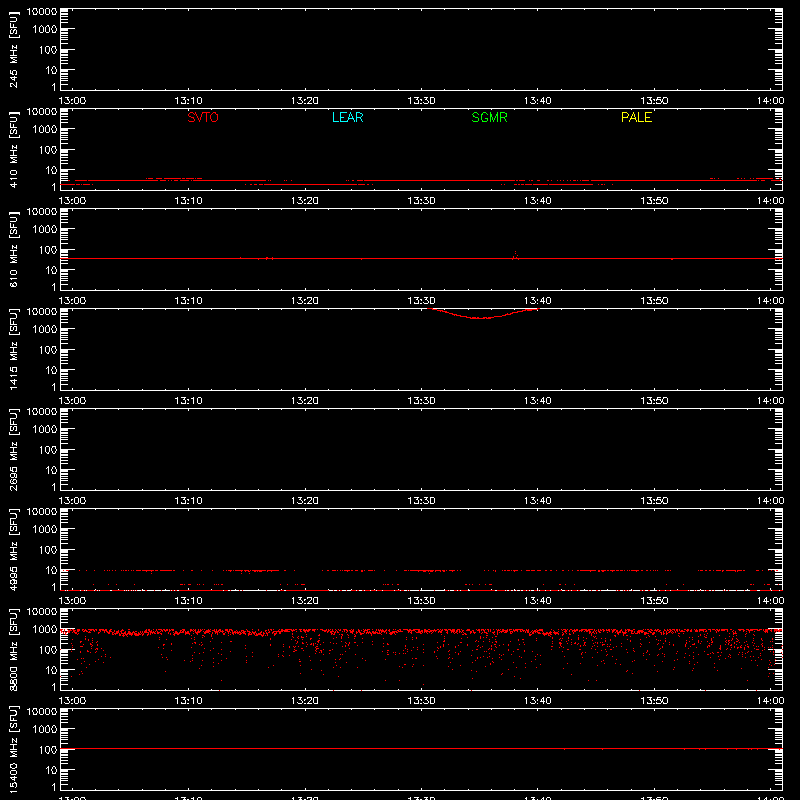800x800 pixels.
Task: Click 13:10 tick label under 1415 MHz panel
Action: click(188, 401)
